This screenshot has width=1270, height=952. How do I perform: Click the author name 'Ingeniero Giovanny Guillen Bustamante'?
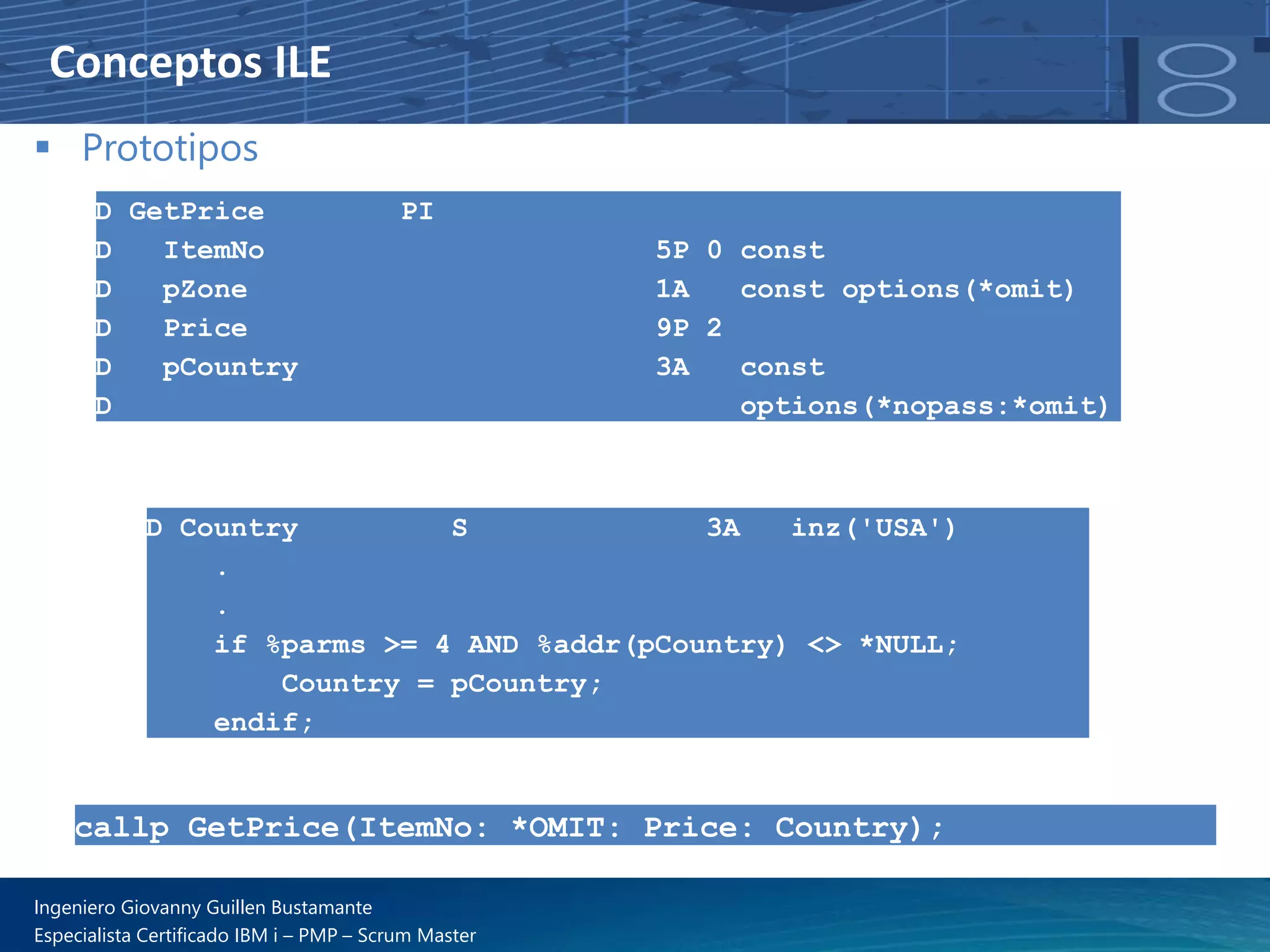[203, 908]
